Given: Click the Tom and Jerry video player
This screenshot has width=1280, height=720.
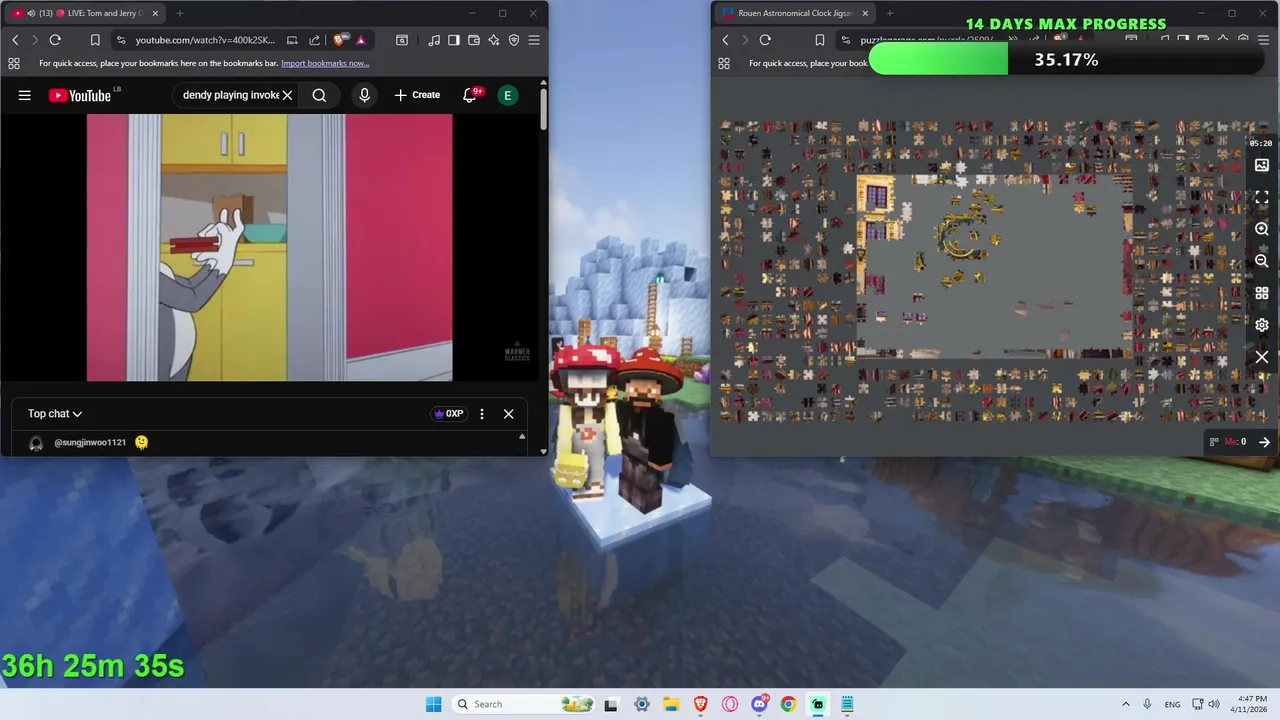Looking at the screenshot, I should [269, 247].
